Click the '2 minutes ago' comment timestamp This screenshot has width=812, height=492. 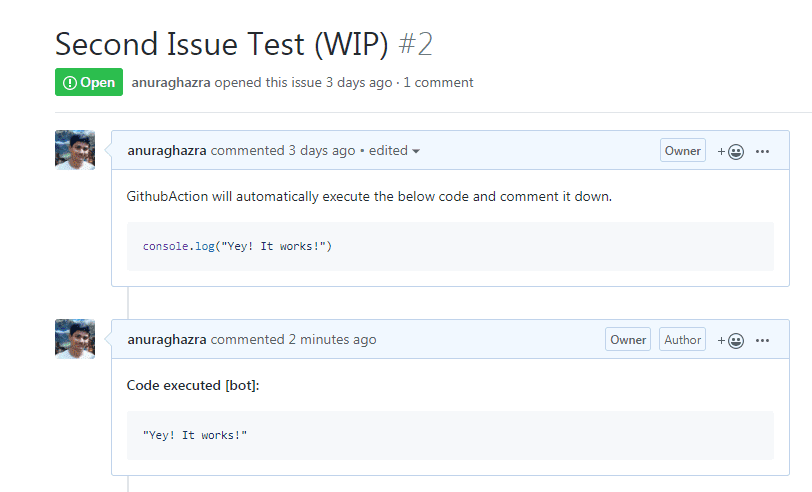[332, 340]
